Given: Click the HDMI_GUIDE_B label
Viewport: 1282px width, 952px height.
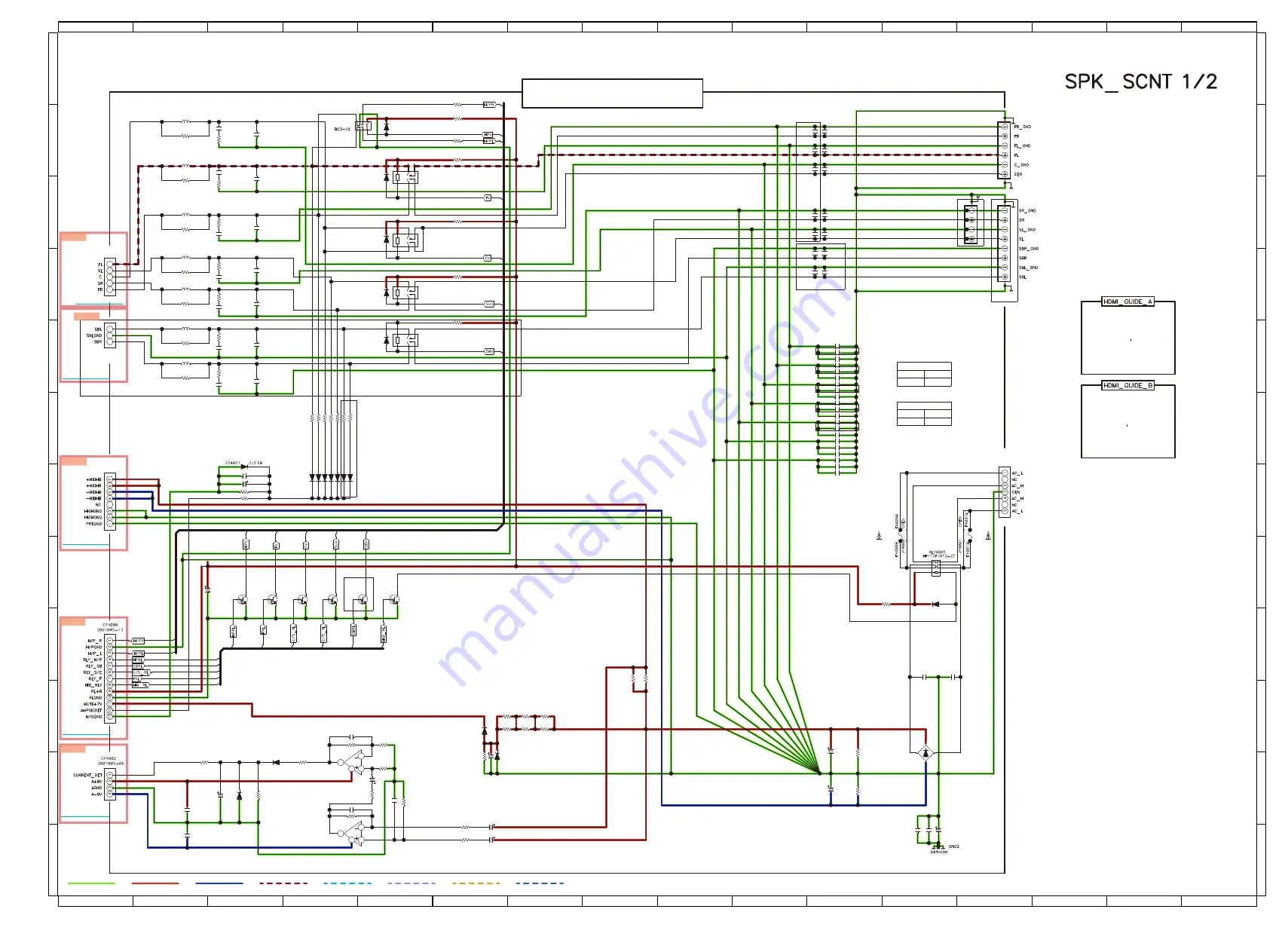Looking at the screenshot, I should click(x=1127, y=385).
